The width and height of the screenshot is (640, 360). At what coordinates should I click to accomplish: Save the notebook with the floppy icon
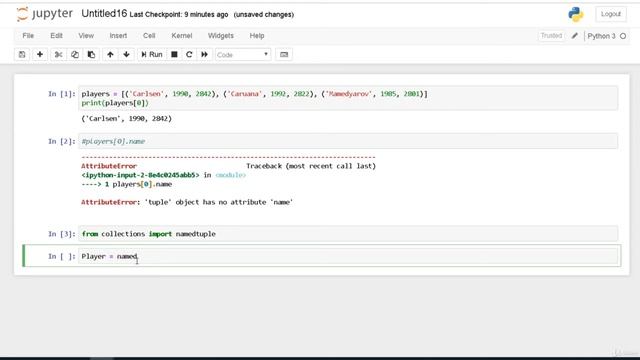[x=22, y=54]
